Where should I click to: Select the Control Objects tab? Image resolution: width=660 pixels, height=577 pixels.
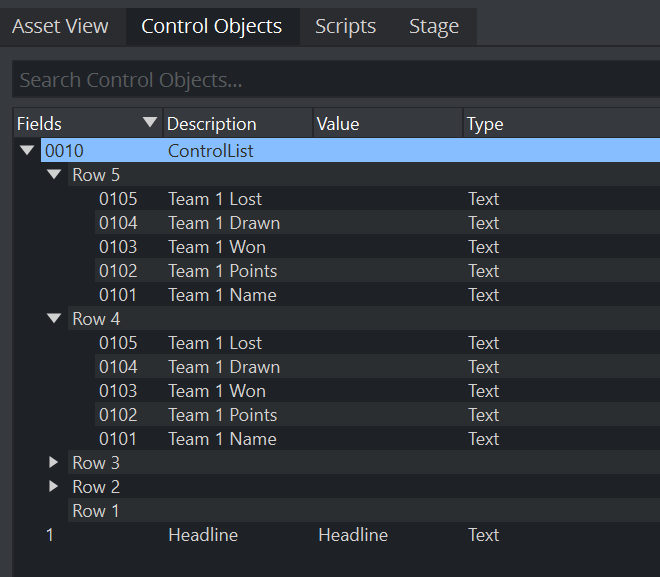pyautogui.click(x=212, y=27)
